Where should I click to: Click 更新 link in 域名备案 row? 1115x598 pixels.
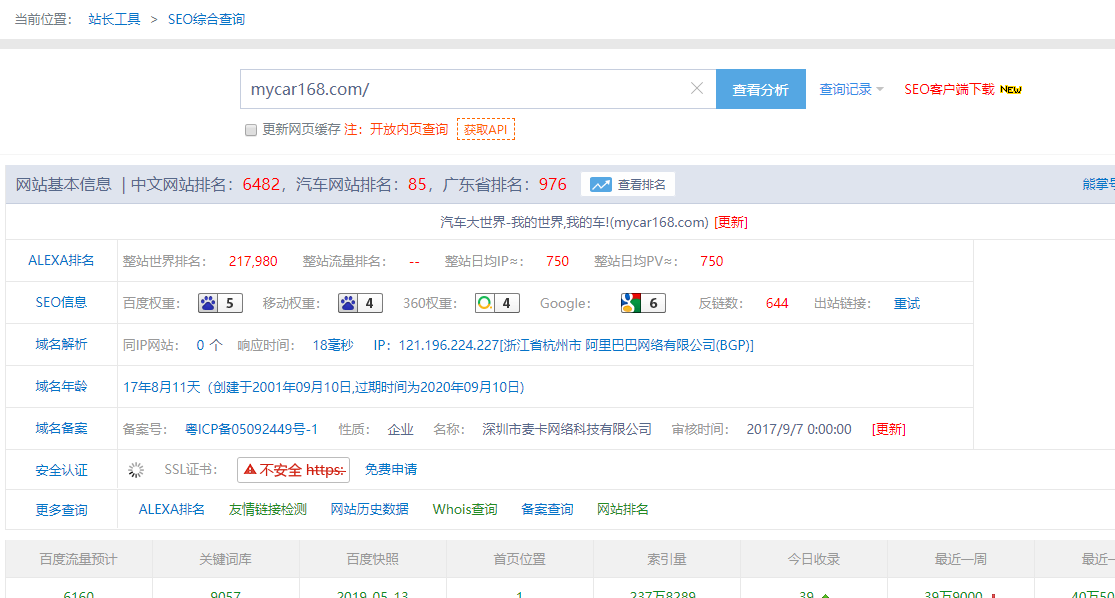tap(888, 429)
